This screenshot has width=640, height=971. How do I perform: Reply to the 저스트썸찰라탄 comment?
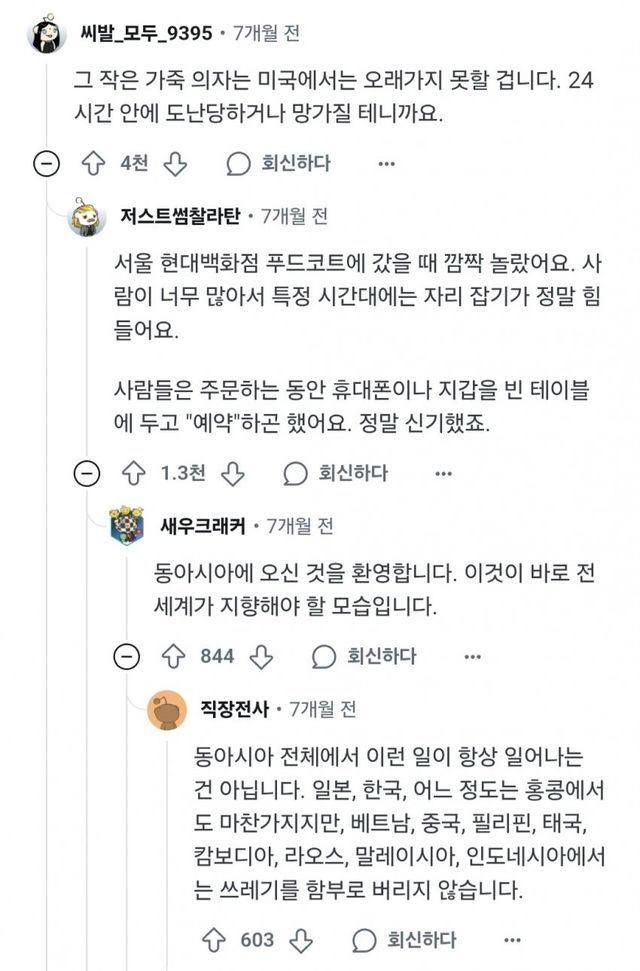pyautogui.click(x=335, y=472)
